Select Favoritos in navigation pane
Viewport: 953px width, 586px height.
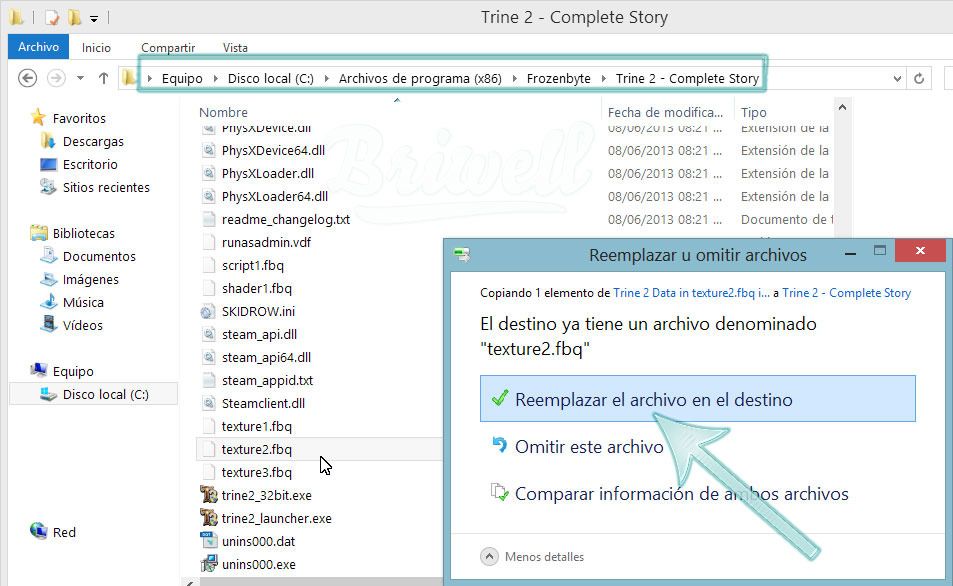79,118
